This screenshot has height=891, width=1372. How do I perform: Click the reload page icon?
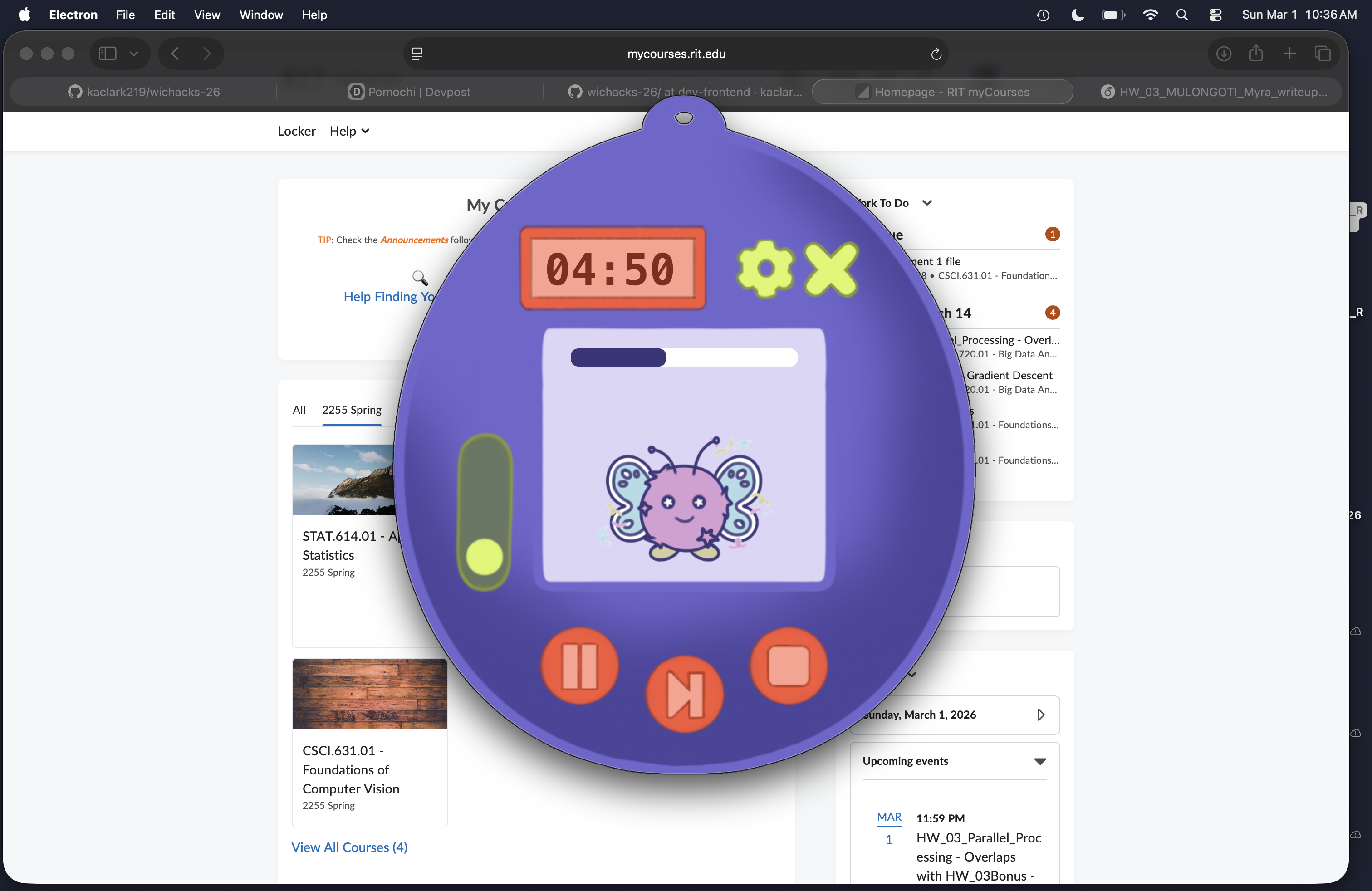tap(936, 54)
